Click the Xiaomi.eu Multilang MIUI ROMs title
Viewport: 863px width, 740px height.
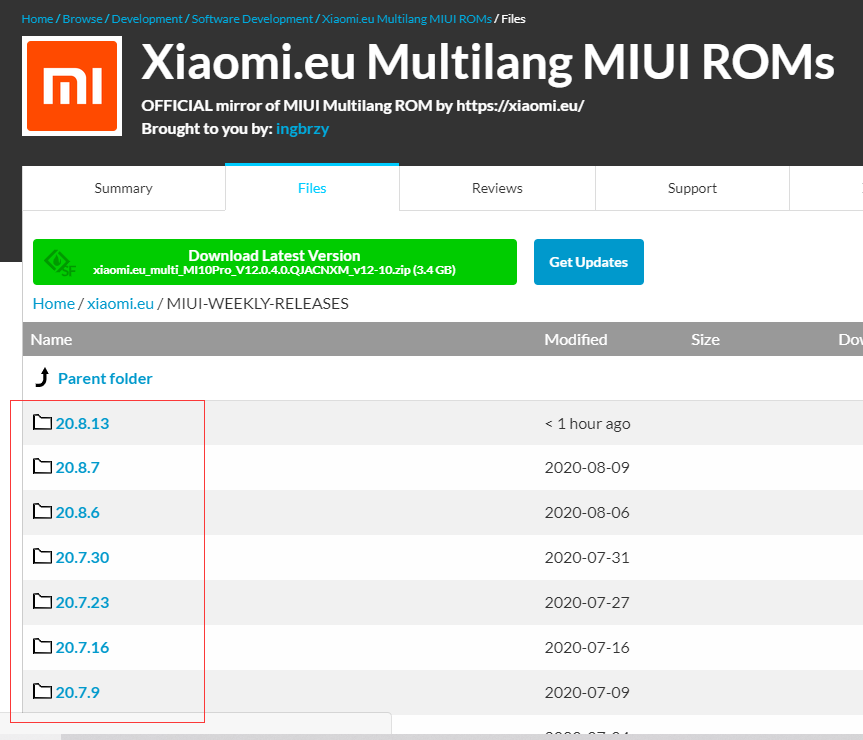point(488,62)
